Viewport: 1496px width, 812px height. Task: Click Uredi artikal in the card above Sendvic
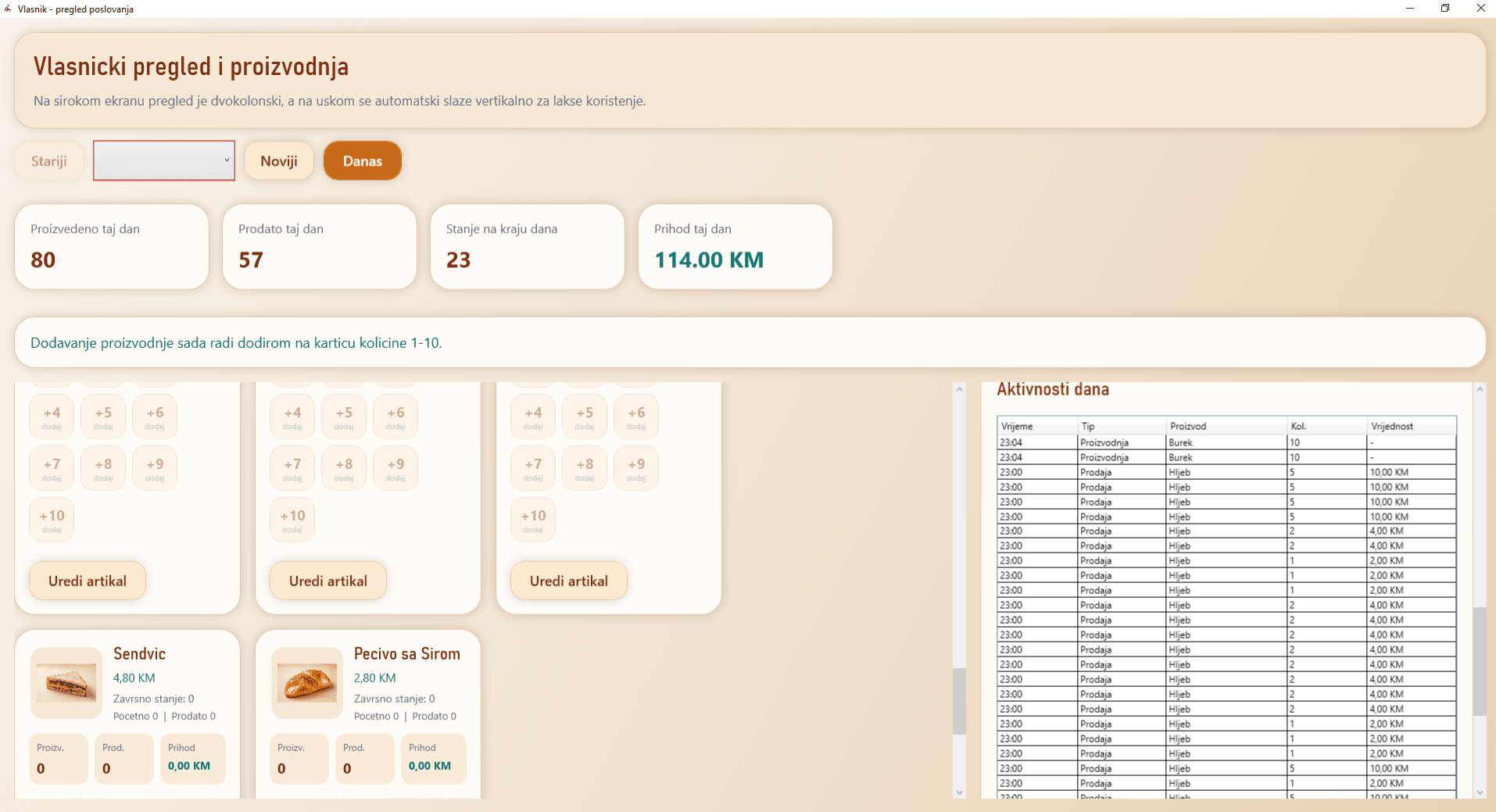click(x=88, y=581)
